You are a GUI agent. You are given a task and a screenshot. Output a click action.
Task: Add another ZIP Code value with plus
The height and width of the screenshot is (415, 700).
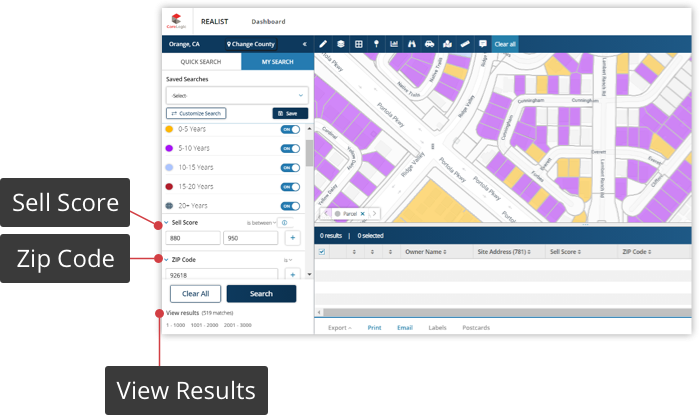(x=292, y=274)
